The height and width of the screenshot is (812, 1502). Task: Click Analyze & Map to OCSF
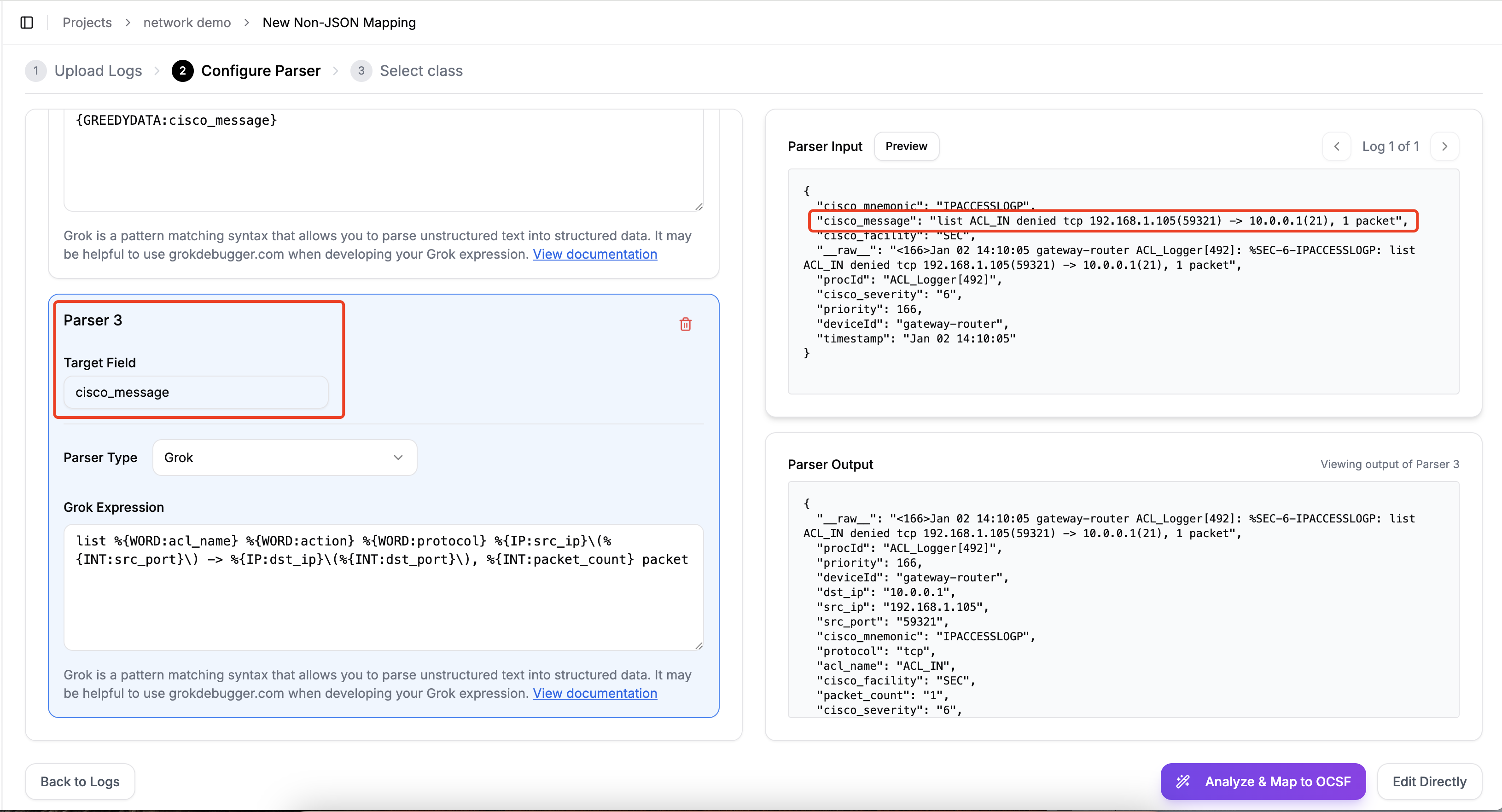tap(1263, 781)
